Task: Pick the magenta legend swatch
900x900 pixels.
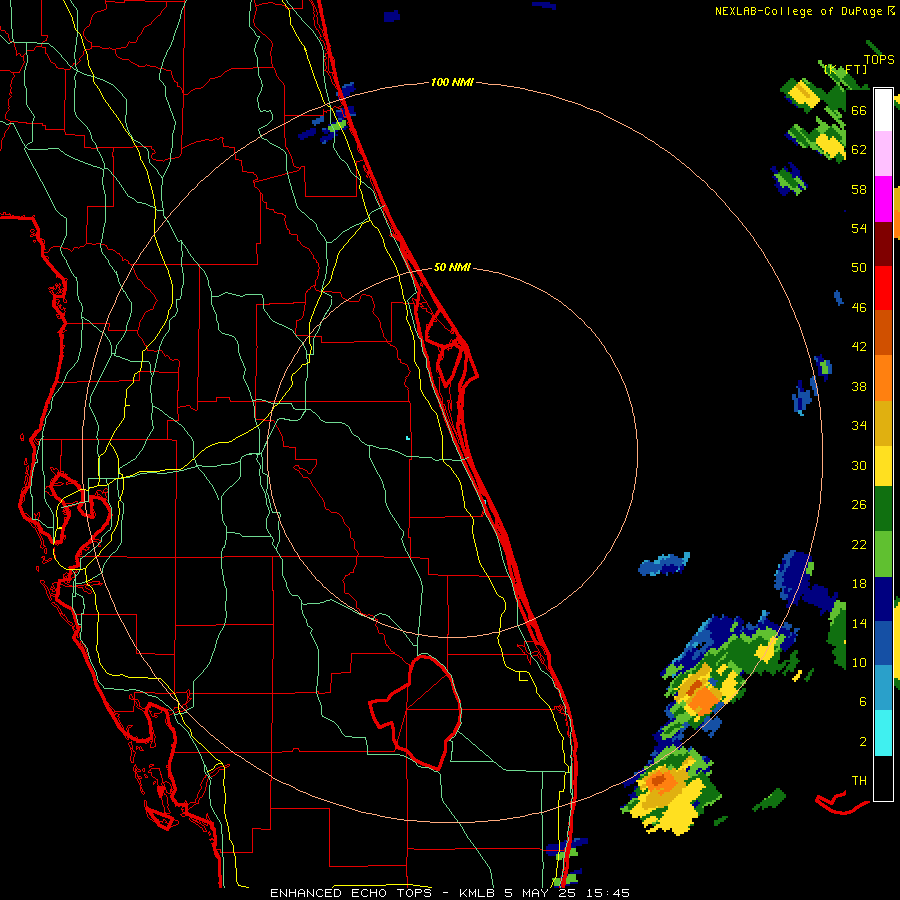Action: [883, 199]
